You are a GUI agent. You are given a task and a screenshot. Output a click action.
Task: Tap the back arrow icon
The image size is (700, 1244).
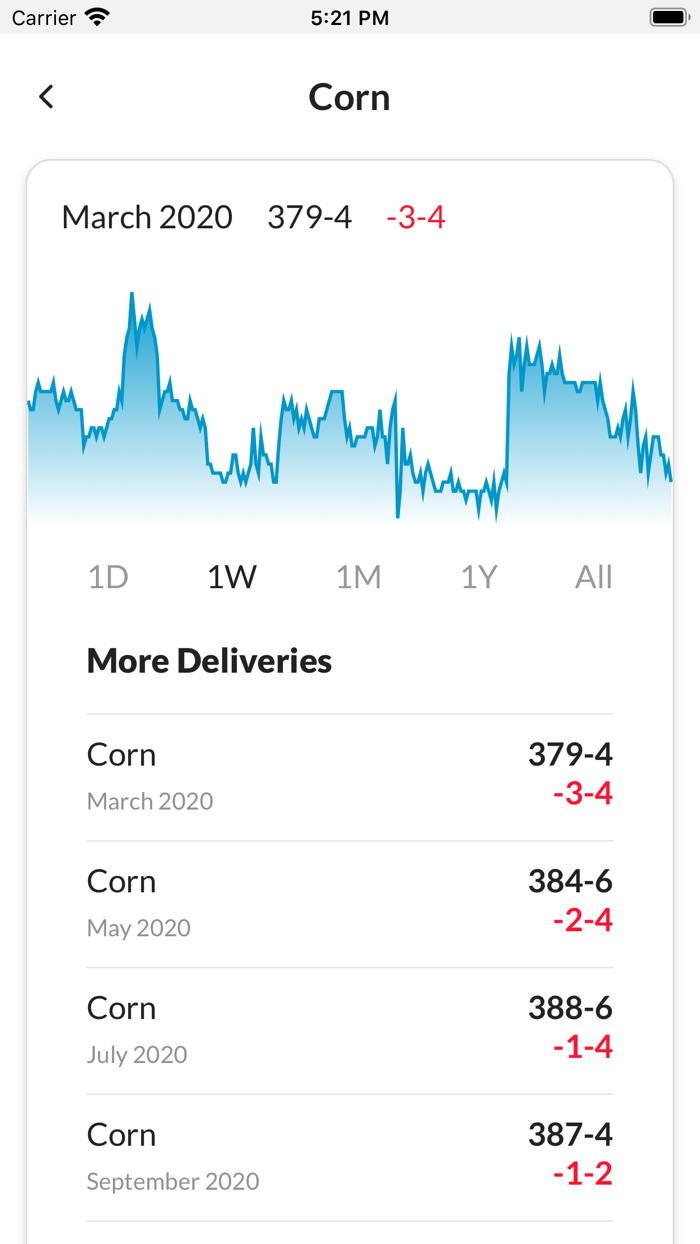46,97
